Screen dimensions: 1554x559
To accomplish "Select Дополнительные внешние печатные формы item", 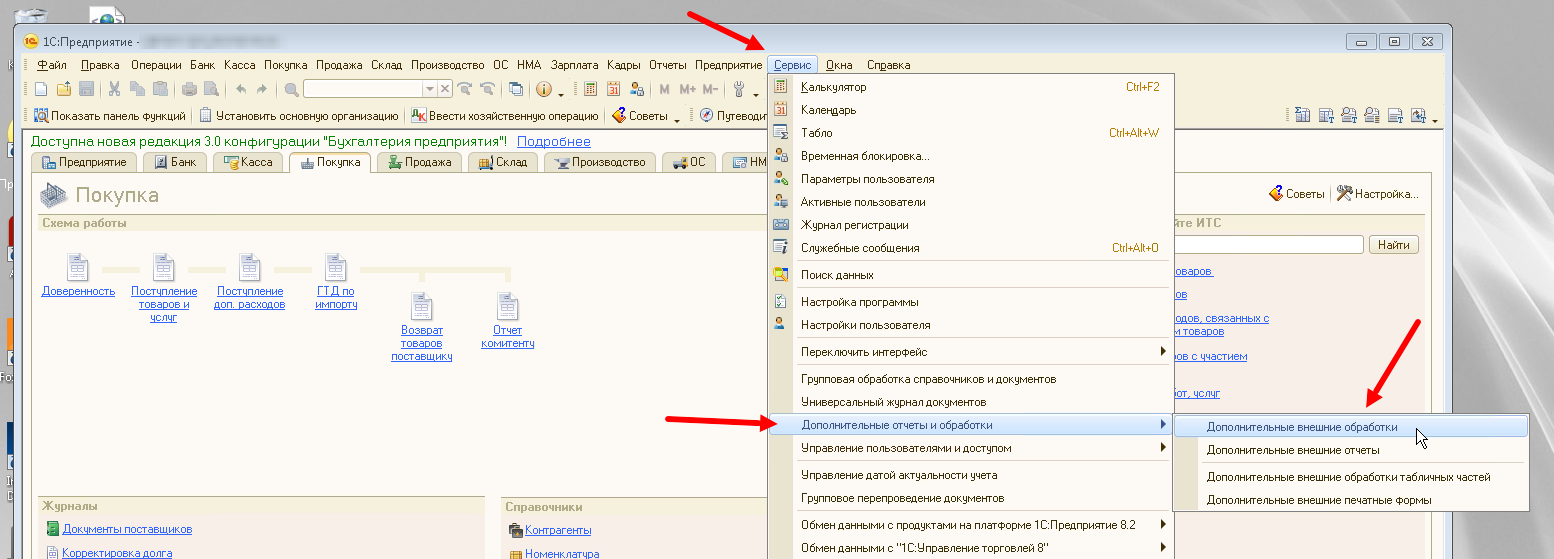I will (x=1351, y=499).
